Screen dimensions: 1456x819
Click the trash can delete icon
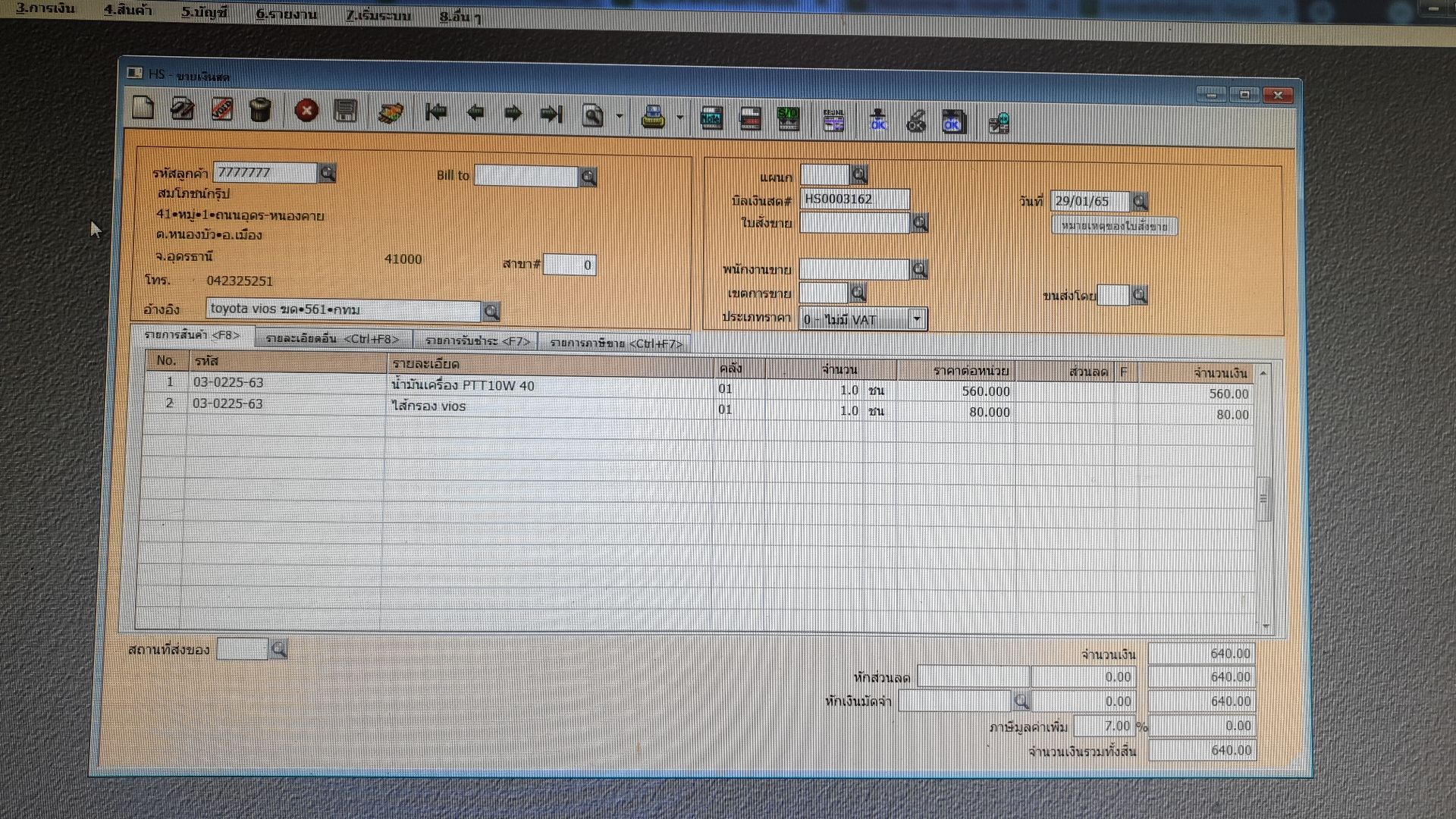tap(260, 110)
